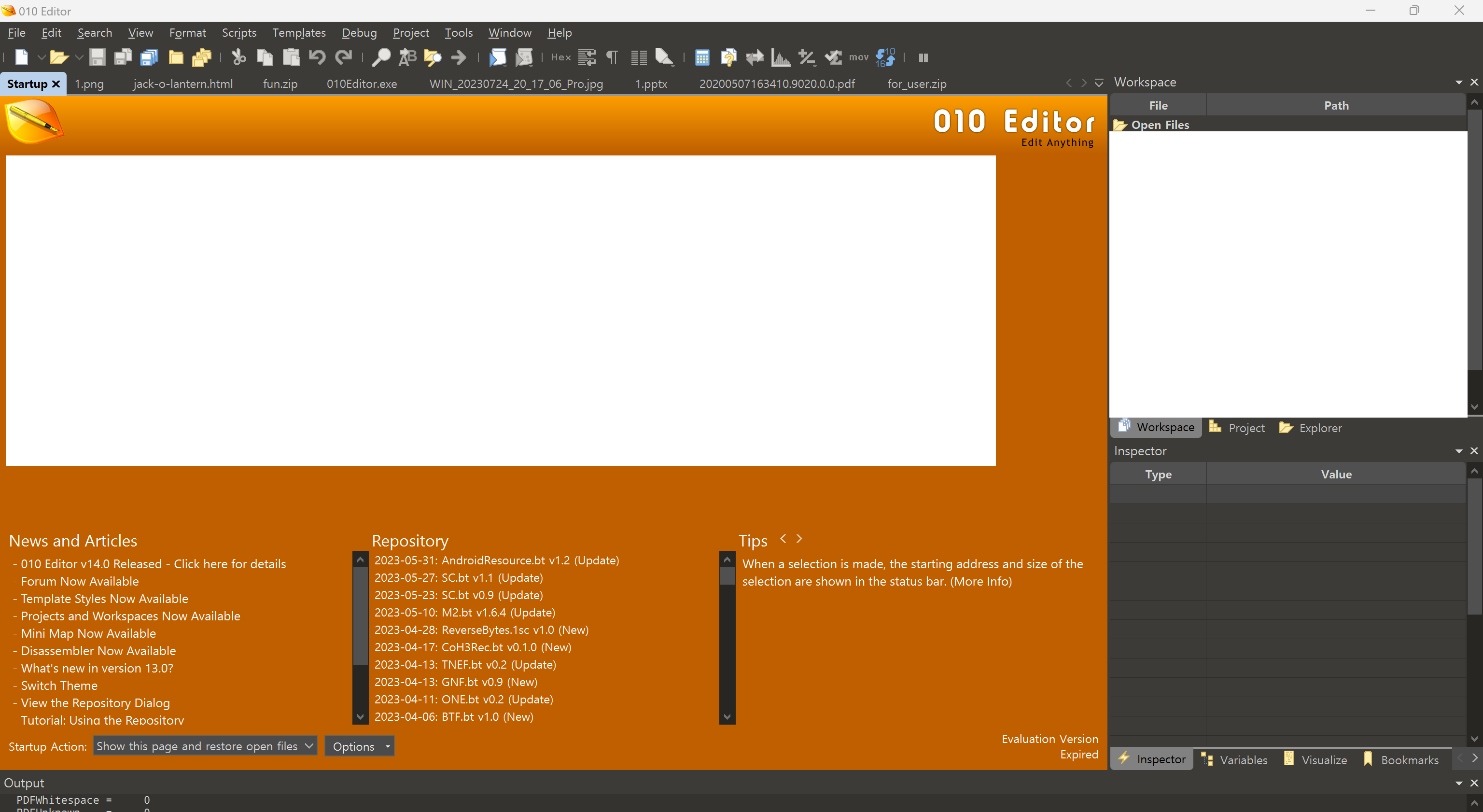1483x812 pixels.
Task: Click the Cut scissors icon
Action: coord(238,57)
